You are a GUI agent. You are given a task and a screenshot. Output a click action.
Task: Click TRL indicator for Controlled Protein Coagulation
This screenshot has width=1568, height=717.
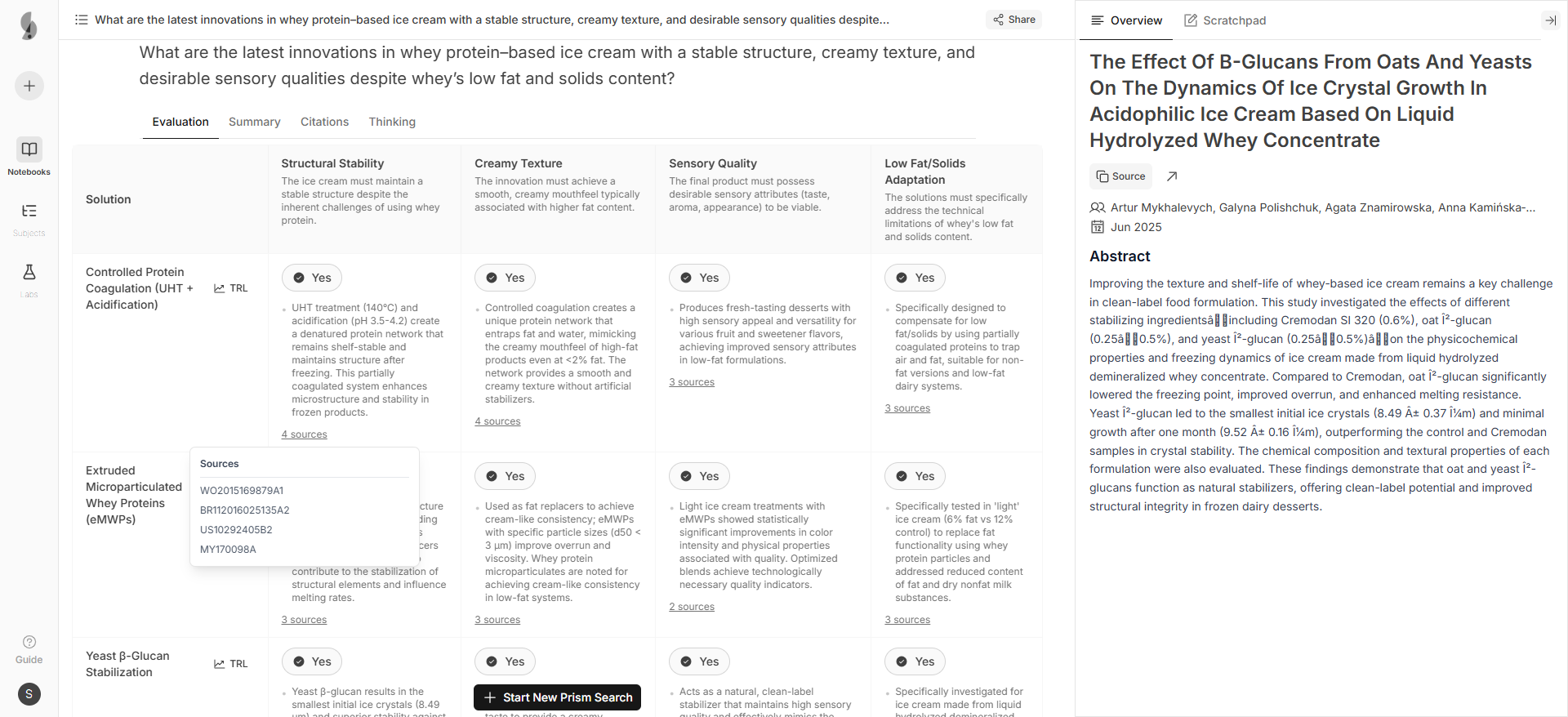(231, 288)
